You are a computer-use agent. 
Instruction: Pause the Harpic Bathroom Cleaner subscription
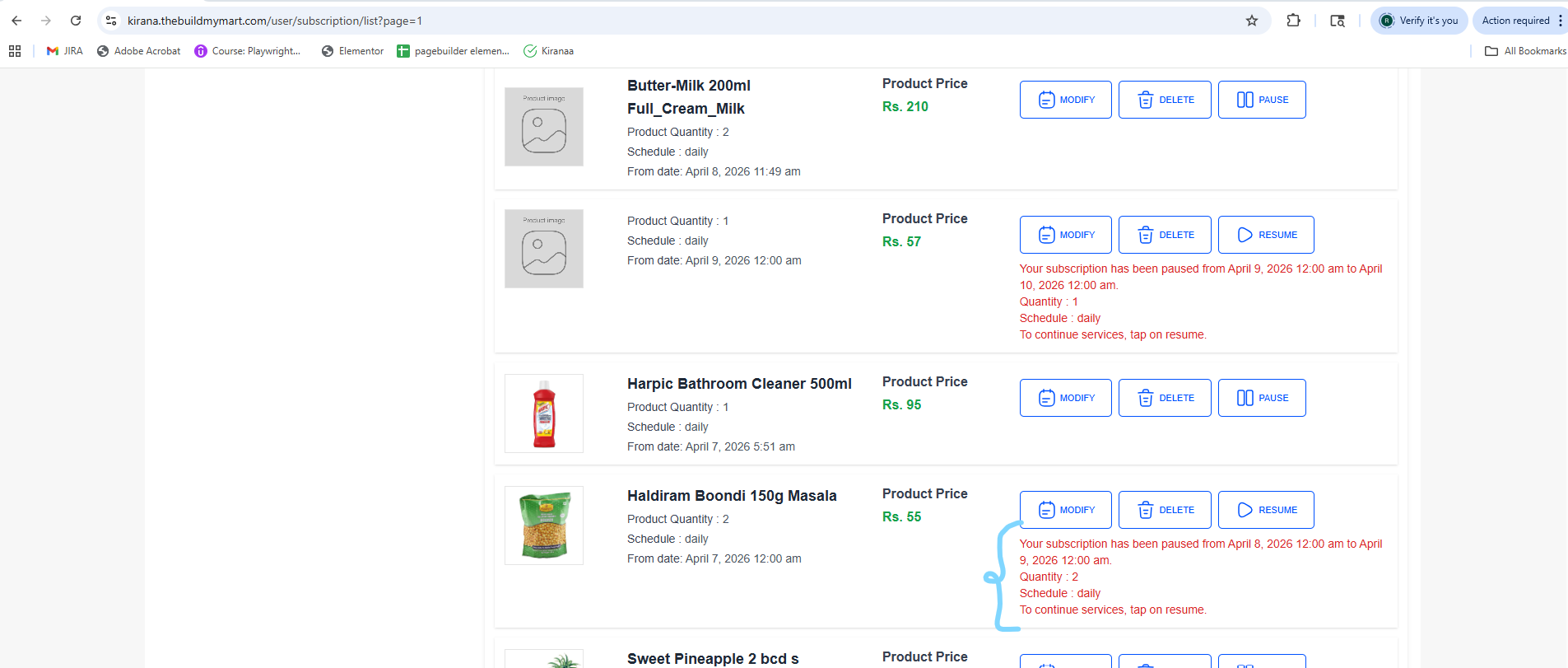tap(1262, 398)
